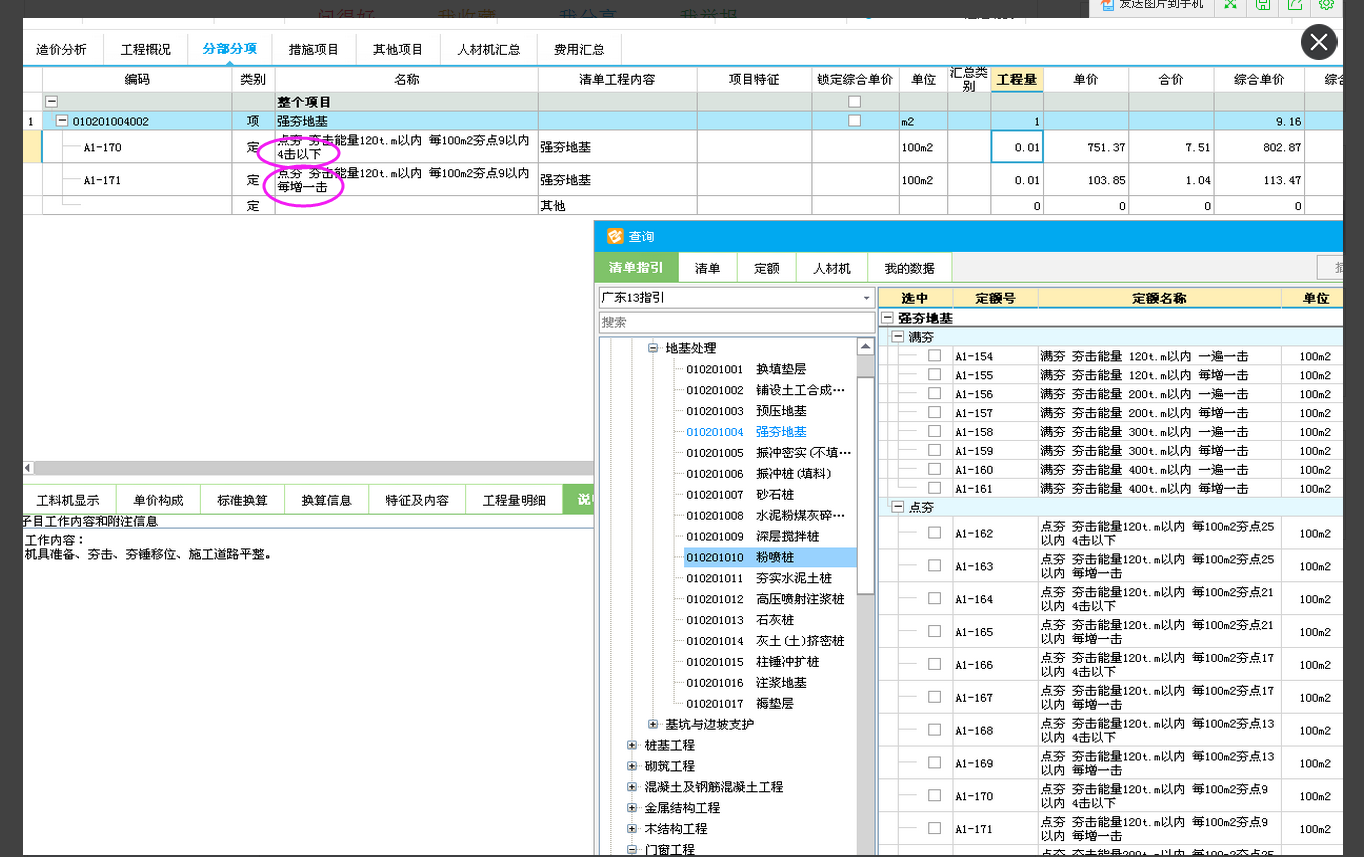Open the 标准换算 bottom tab
Image resolution: width=1364 pixels, height=857 pixels.
(243, 500)
